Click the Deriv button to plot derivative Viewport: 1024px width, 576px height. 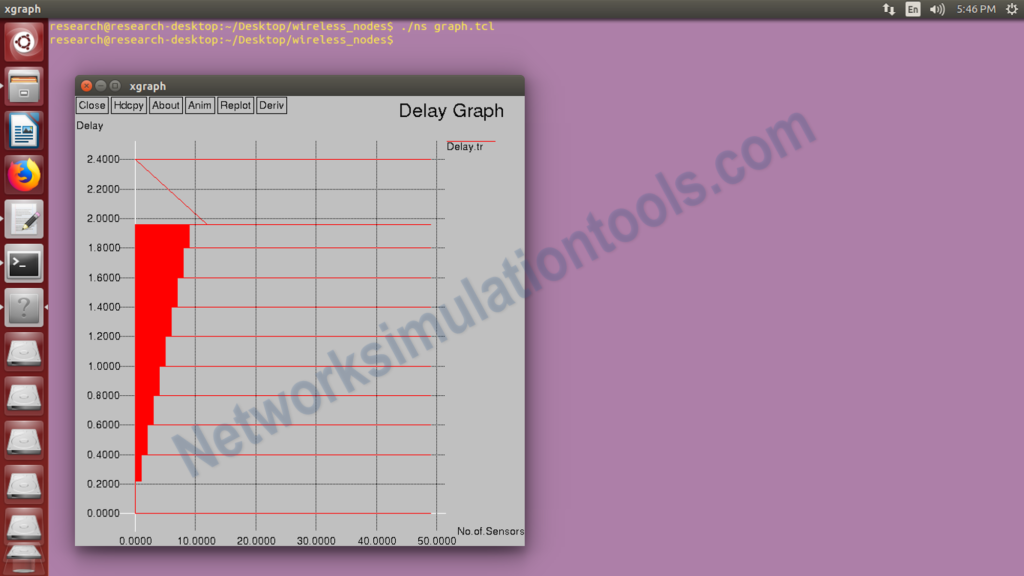click(x=270, y=105)
